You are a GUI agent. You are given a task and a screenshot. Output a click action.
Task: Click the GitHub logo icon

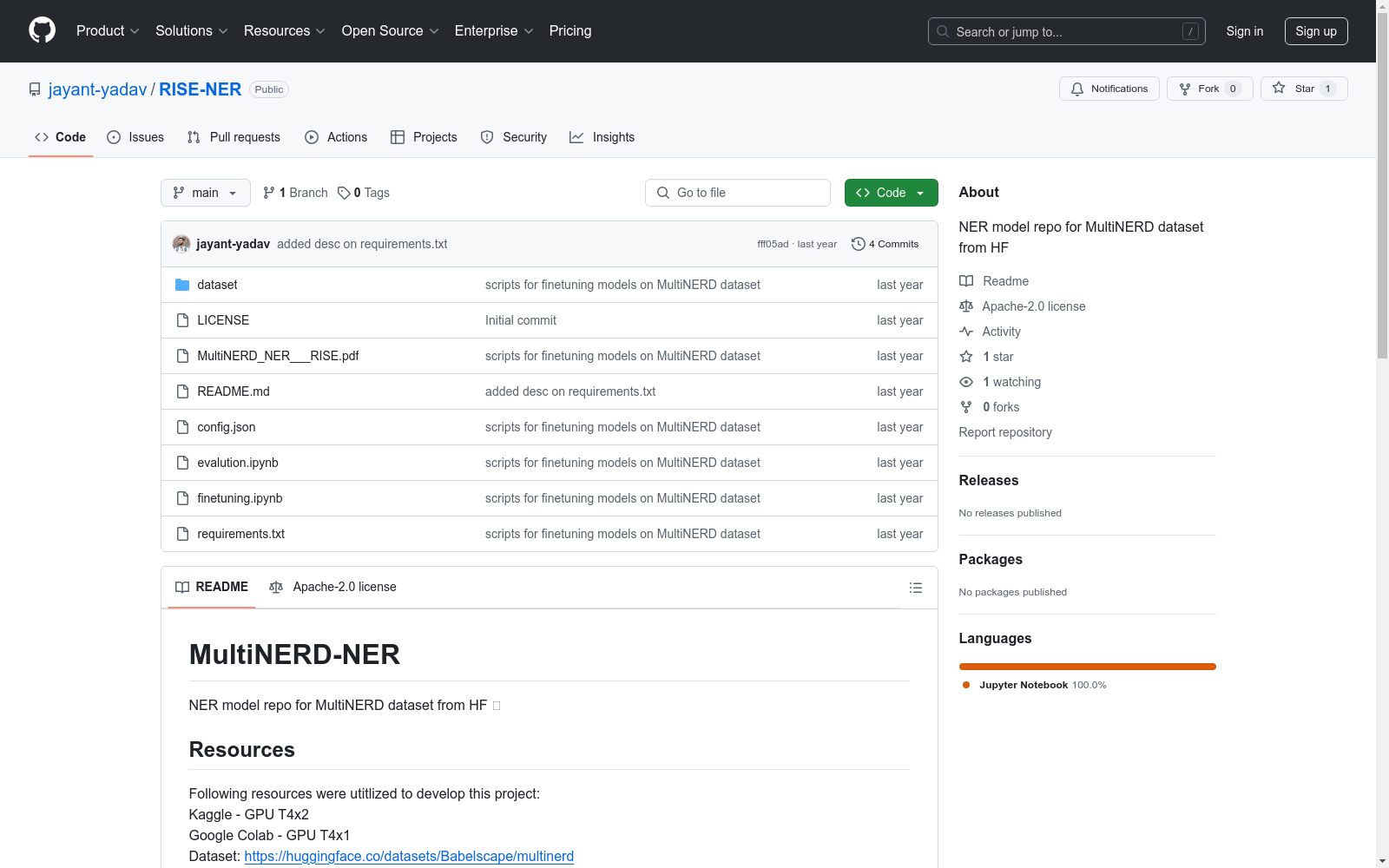(x=42, y=30)
